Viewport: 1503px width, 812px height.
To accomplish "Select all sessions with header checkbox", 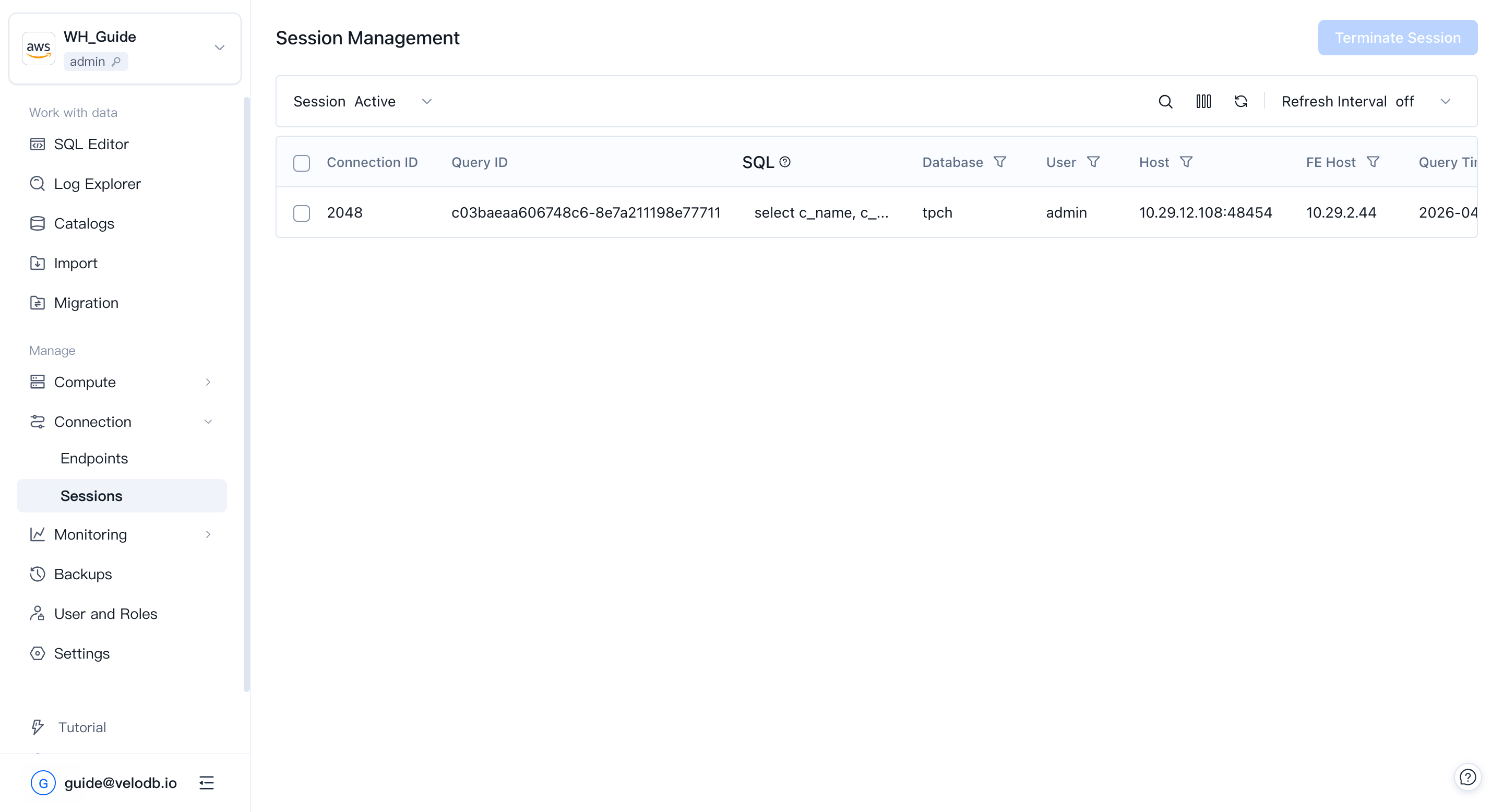I will [x=302, y=163].
